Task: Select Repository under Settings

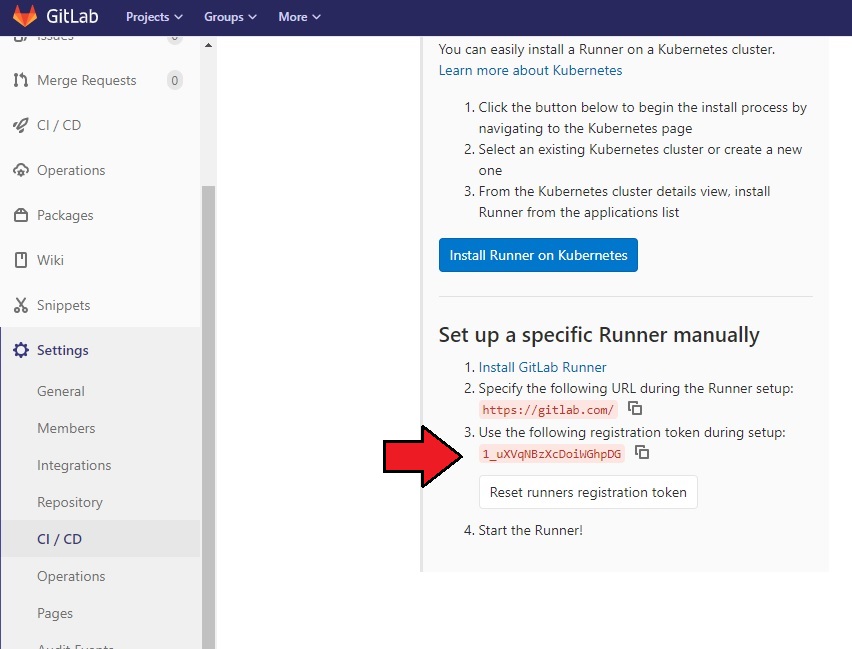Action: pos(70,502)
